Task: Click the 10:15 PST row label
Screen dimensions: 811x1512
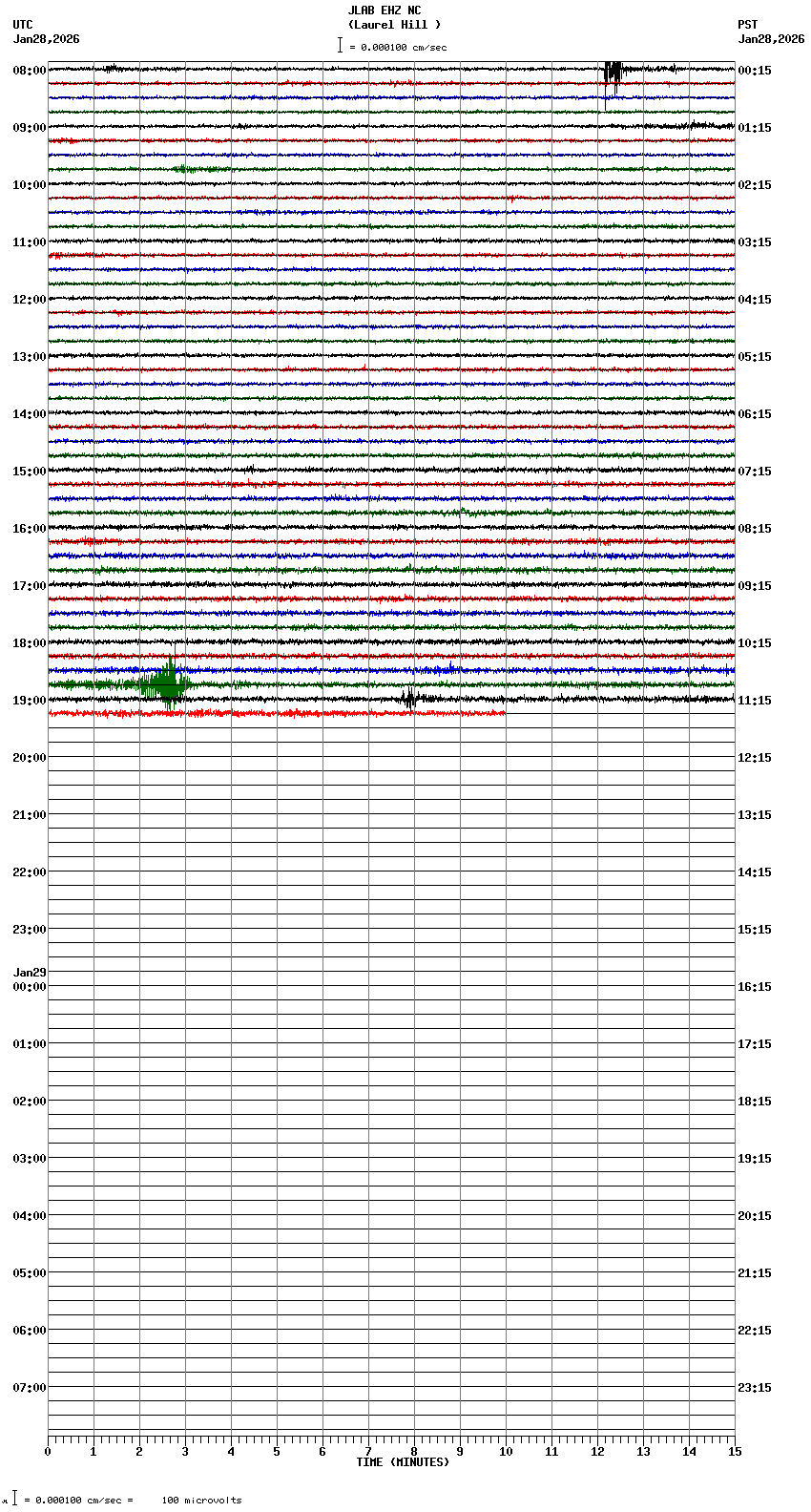Action: [x=755, y=643]
